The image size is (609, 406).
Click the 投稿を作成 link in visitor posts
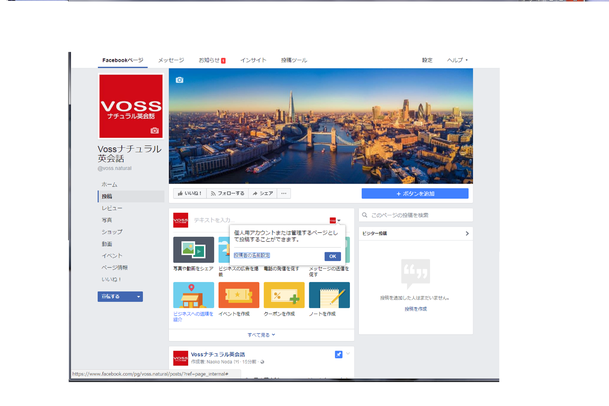pos(416,309)
